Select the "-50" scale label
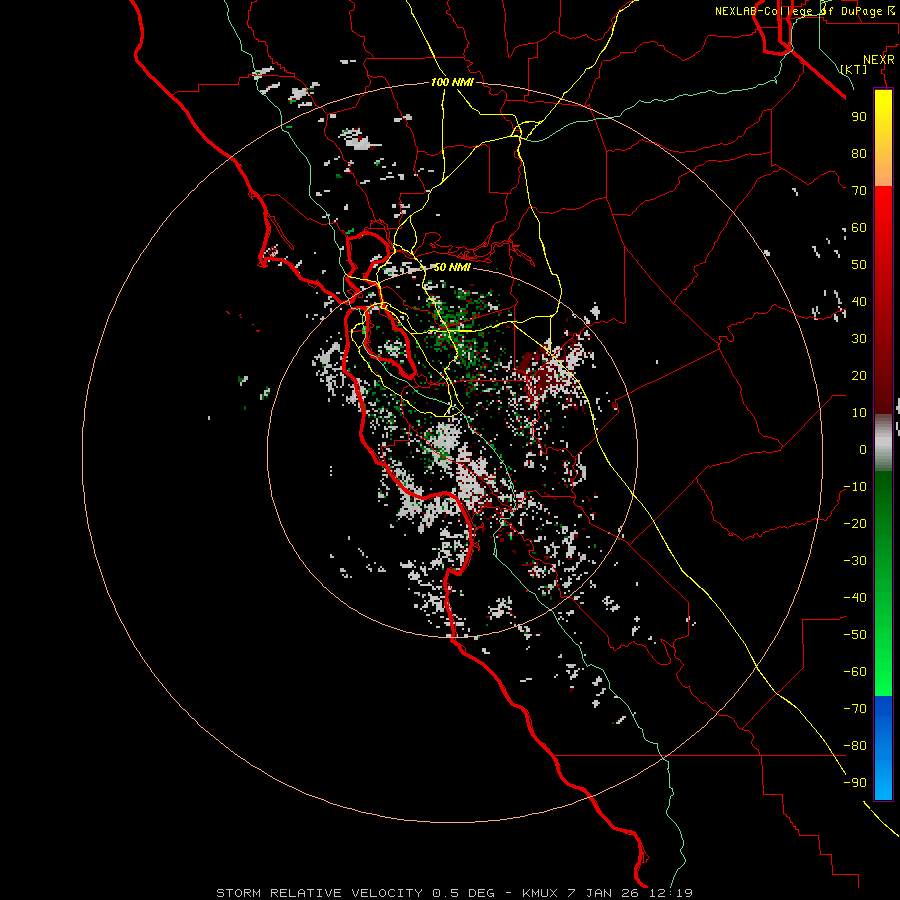The height and width of the screenshot is (900, 900). tap(855, 635)
